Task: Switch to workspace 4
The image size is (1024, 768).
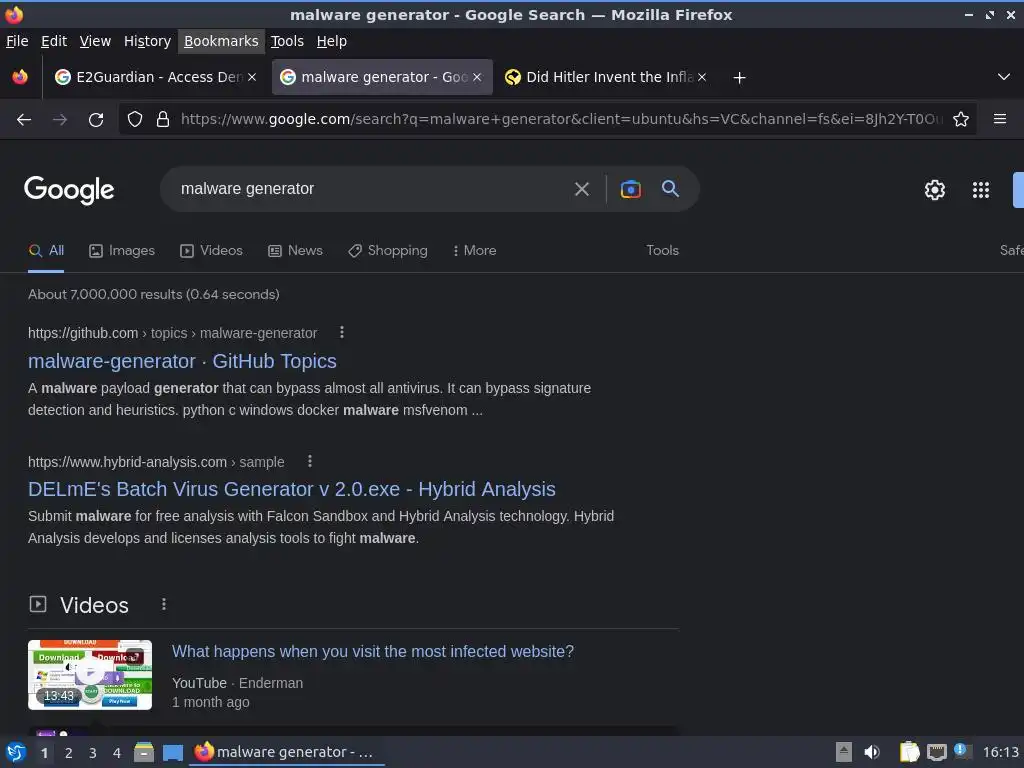Action: [117, 753]
